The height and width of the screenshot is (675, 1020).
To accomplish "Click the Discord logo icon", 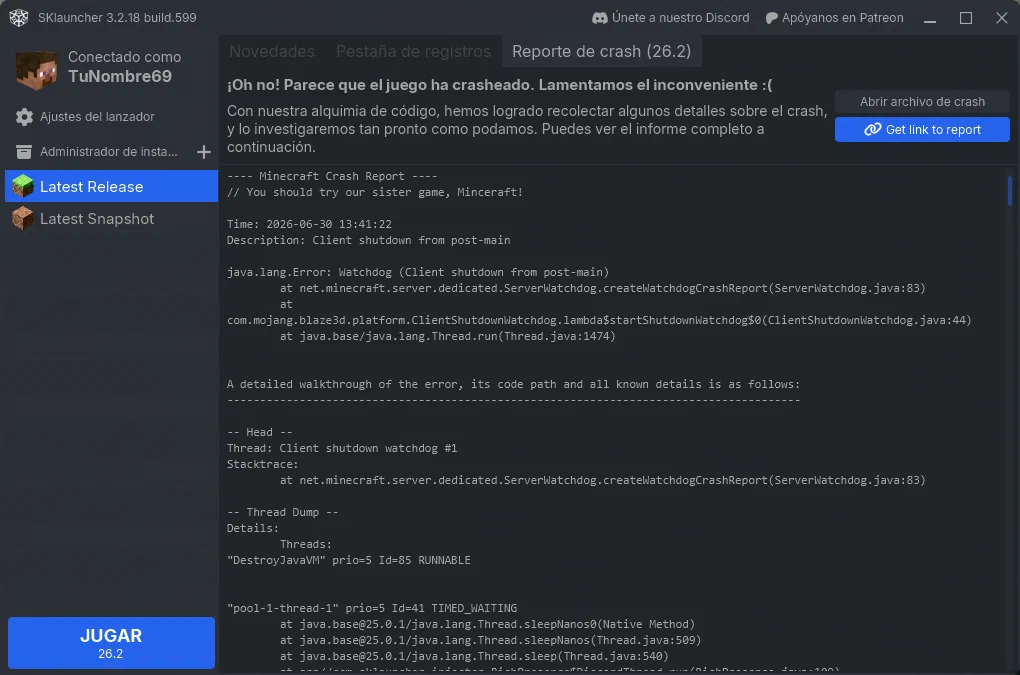I will coord(599,18).
